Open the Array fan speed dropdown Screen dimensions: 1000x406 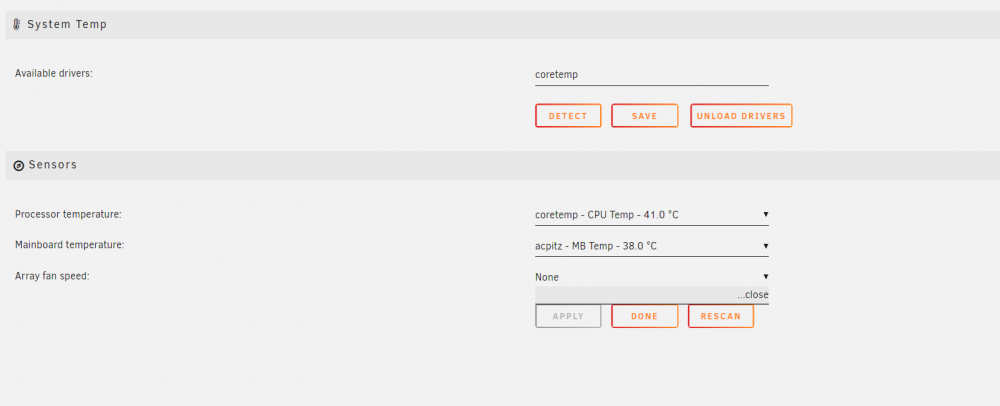[x=652, y=277]
